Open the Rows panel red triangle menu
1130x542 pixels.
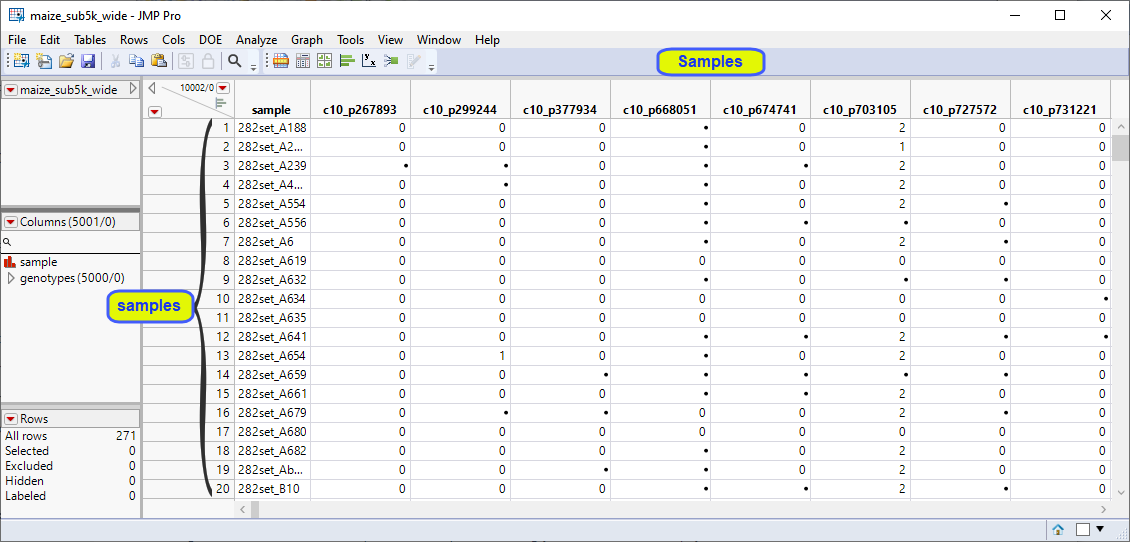pos(11,419)
